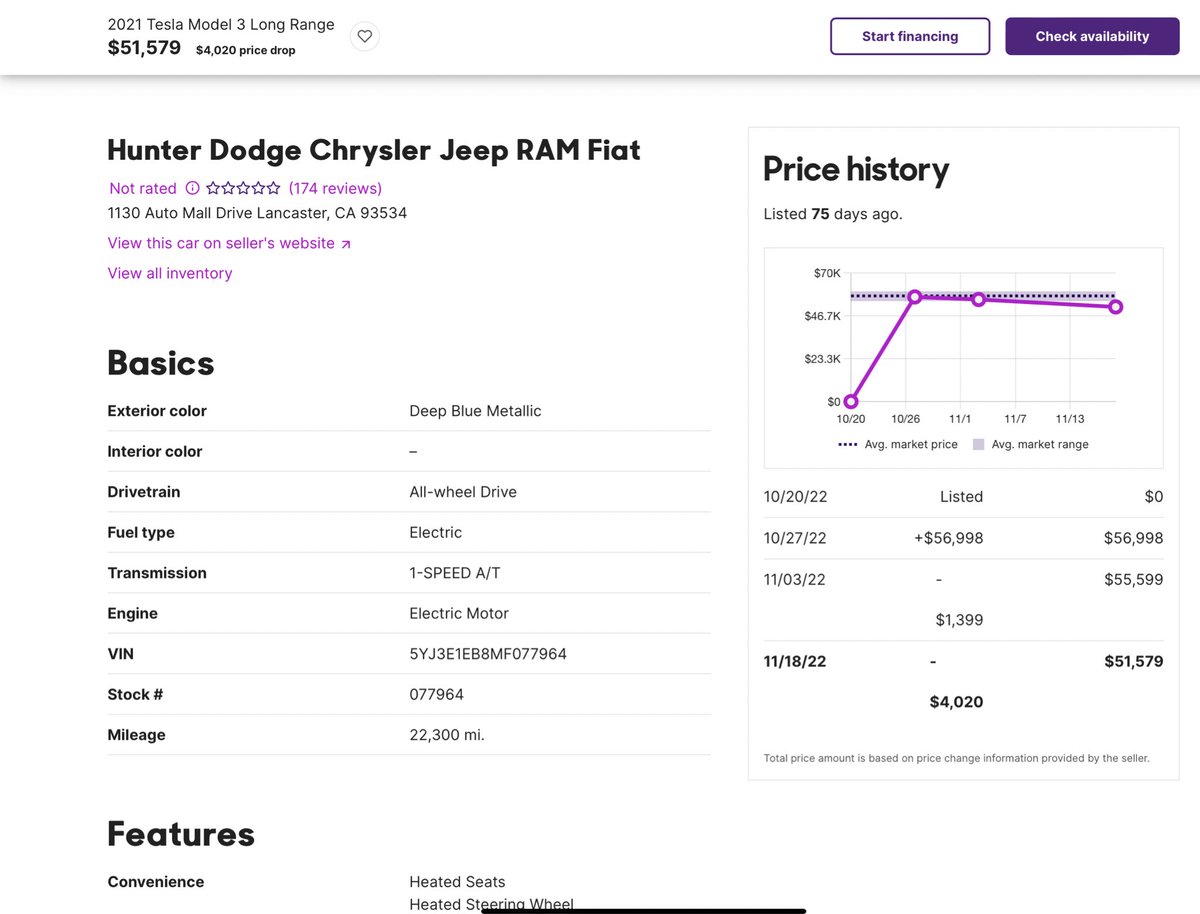Click the bold $4,020 amount in price history
This screenshot has width=1200, height=914.
[956, 702]
